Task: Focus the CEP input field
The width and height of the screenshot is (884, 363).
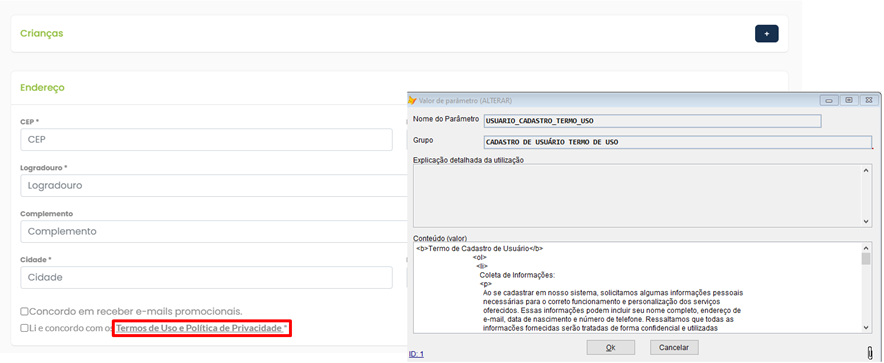Action: (x=206, y=140)
